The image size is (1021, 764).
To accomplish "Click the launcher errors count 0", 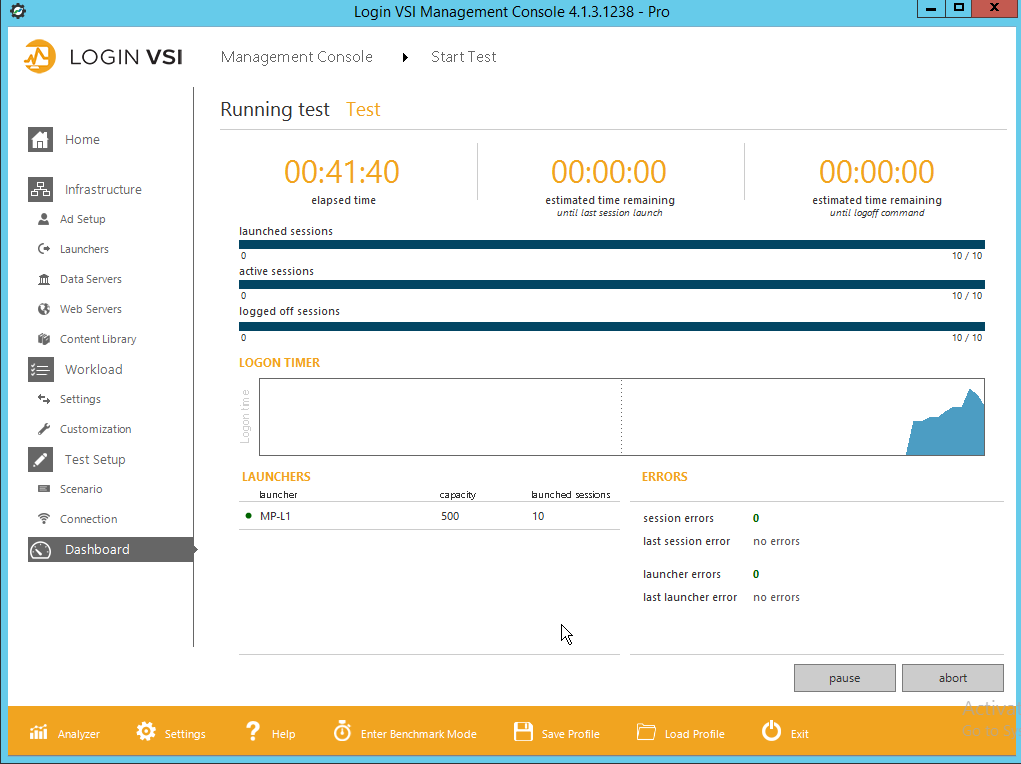I will 756,574.
